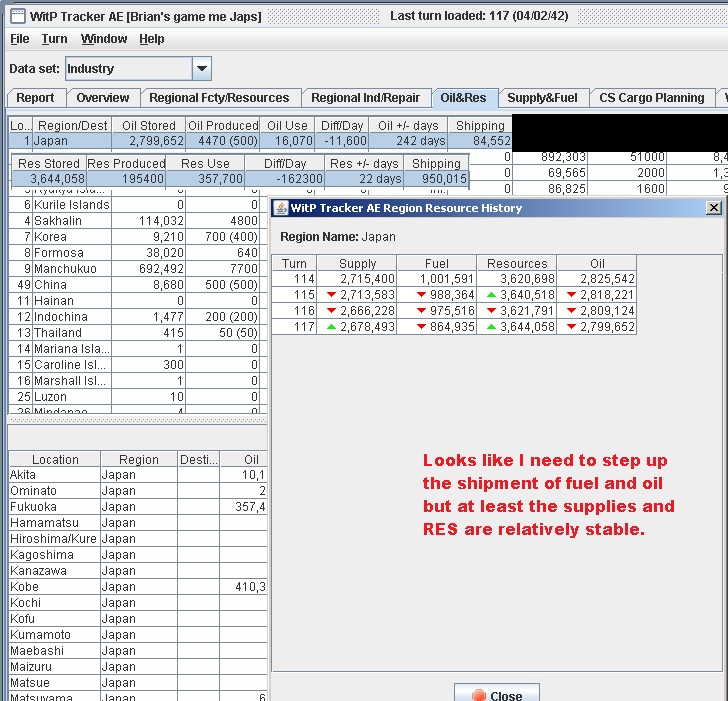Click the WitP Tracker window icon in title bar
This screenshot has width=728, height=701.
pyautogui.click(x=18, y=17)
